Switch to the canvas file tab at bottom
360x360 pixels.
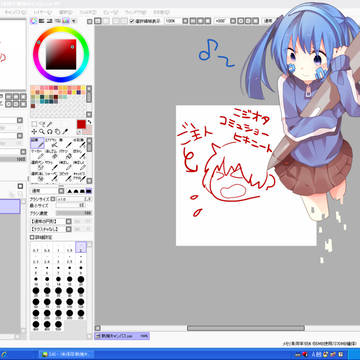tap(122, 336)
